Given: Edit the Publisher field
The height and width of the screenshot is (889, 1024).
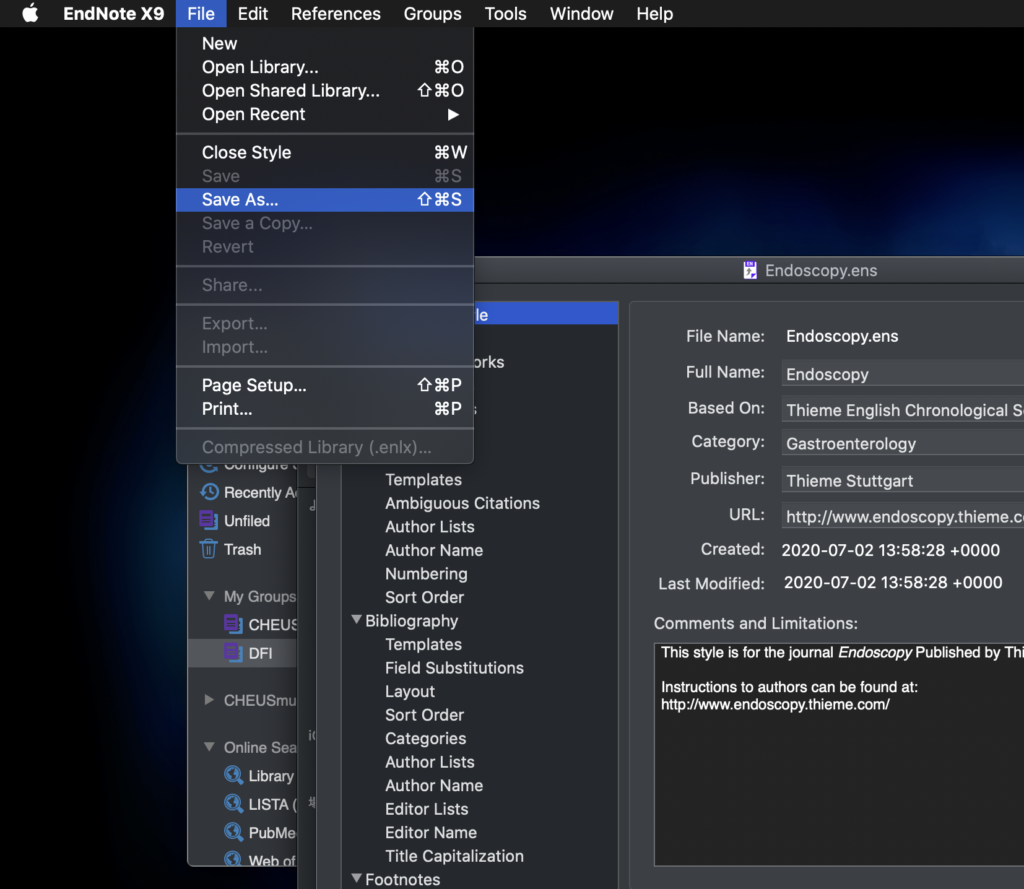Looking at the screenshot, I should (x=903, y=480).
